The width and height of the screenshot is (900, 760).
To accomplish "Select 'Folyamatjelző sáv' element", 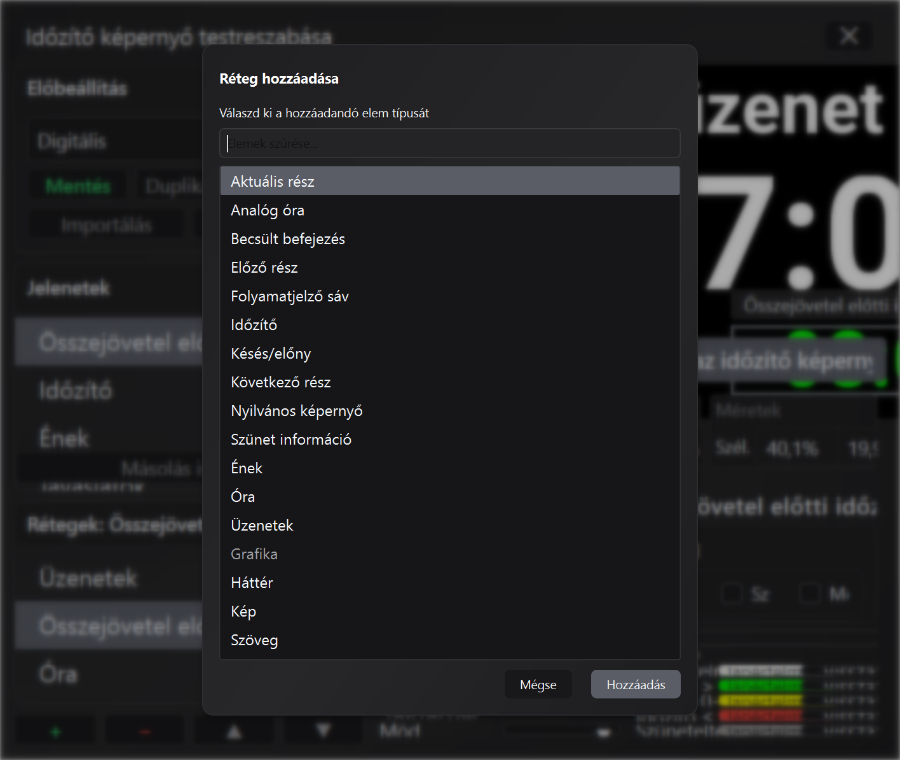I will click(x=450, y=296).
